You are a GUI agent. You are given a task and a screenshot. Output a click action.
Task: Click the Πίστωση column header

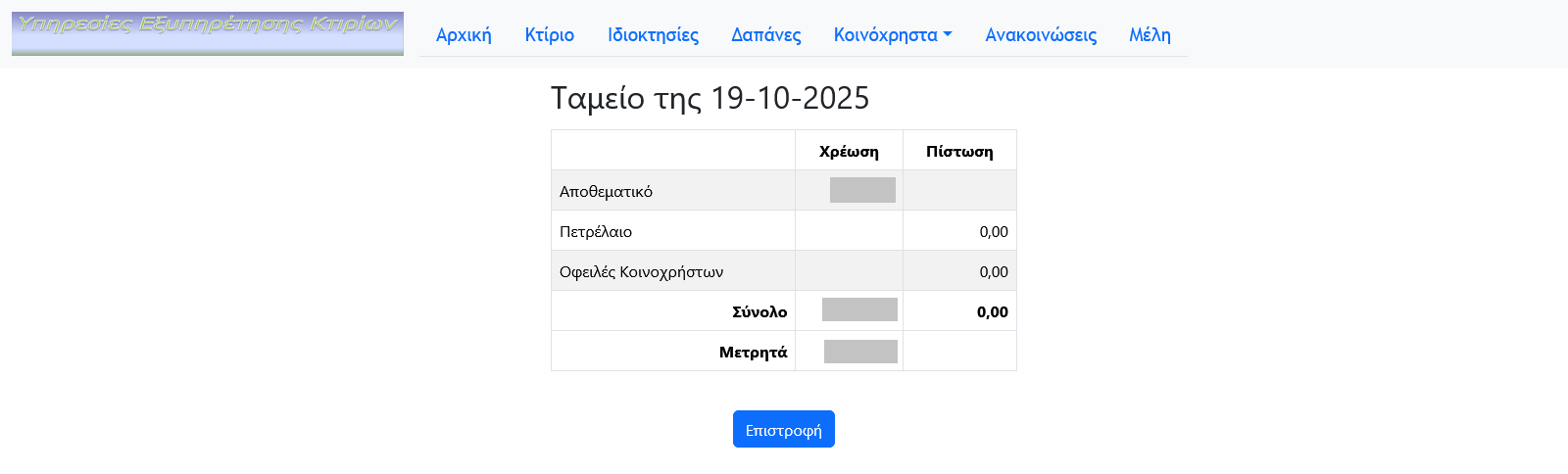pos(959,152)
